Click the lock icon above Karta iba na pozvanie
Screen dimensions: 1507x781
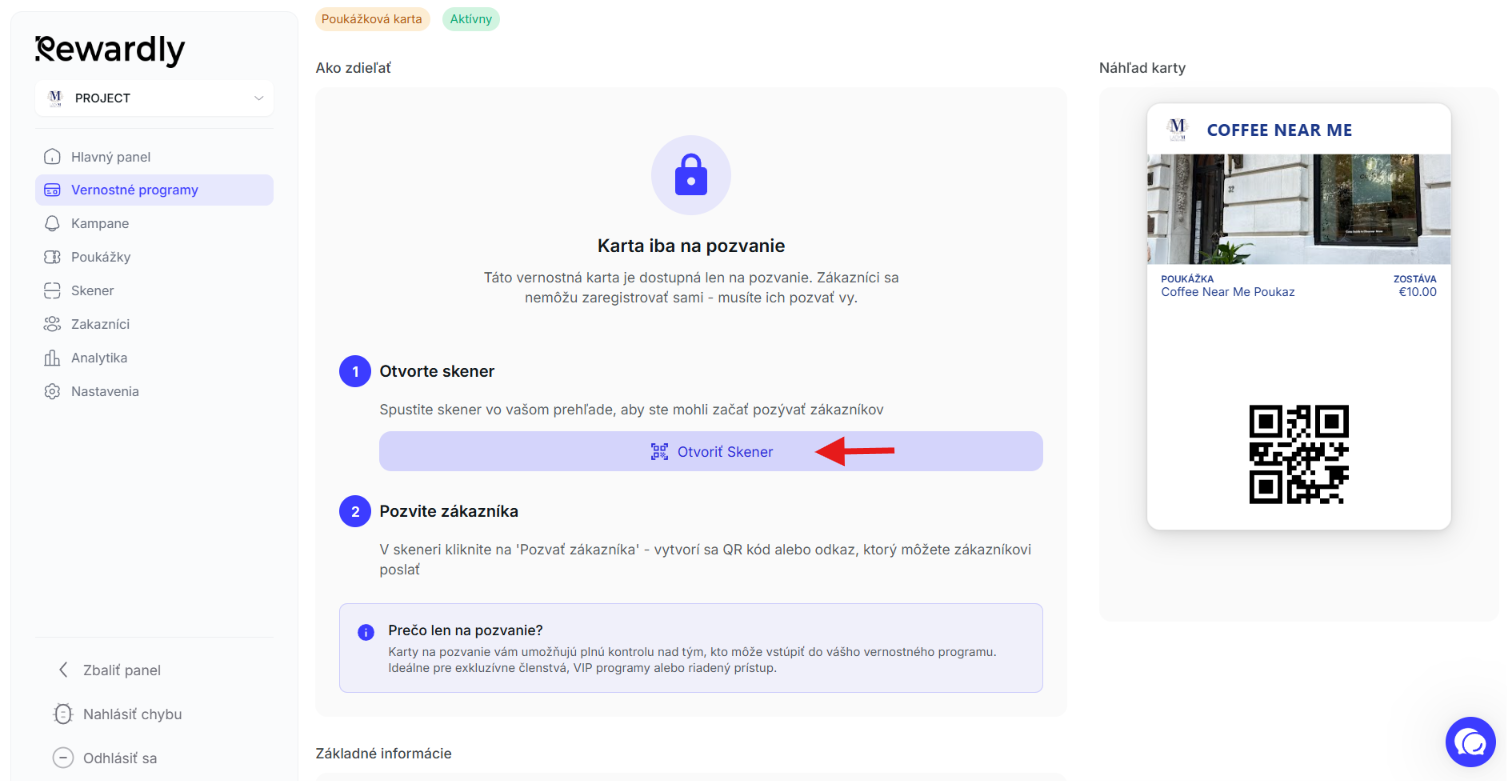click(691, 176)
